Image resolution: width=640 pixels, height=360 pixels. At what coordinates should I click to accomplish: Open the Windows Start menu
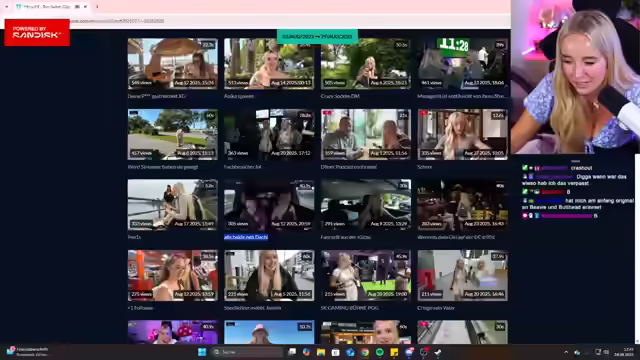(202, 352)
